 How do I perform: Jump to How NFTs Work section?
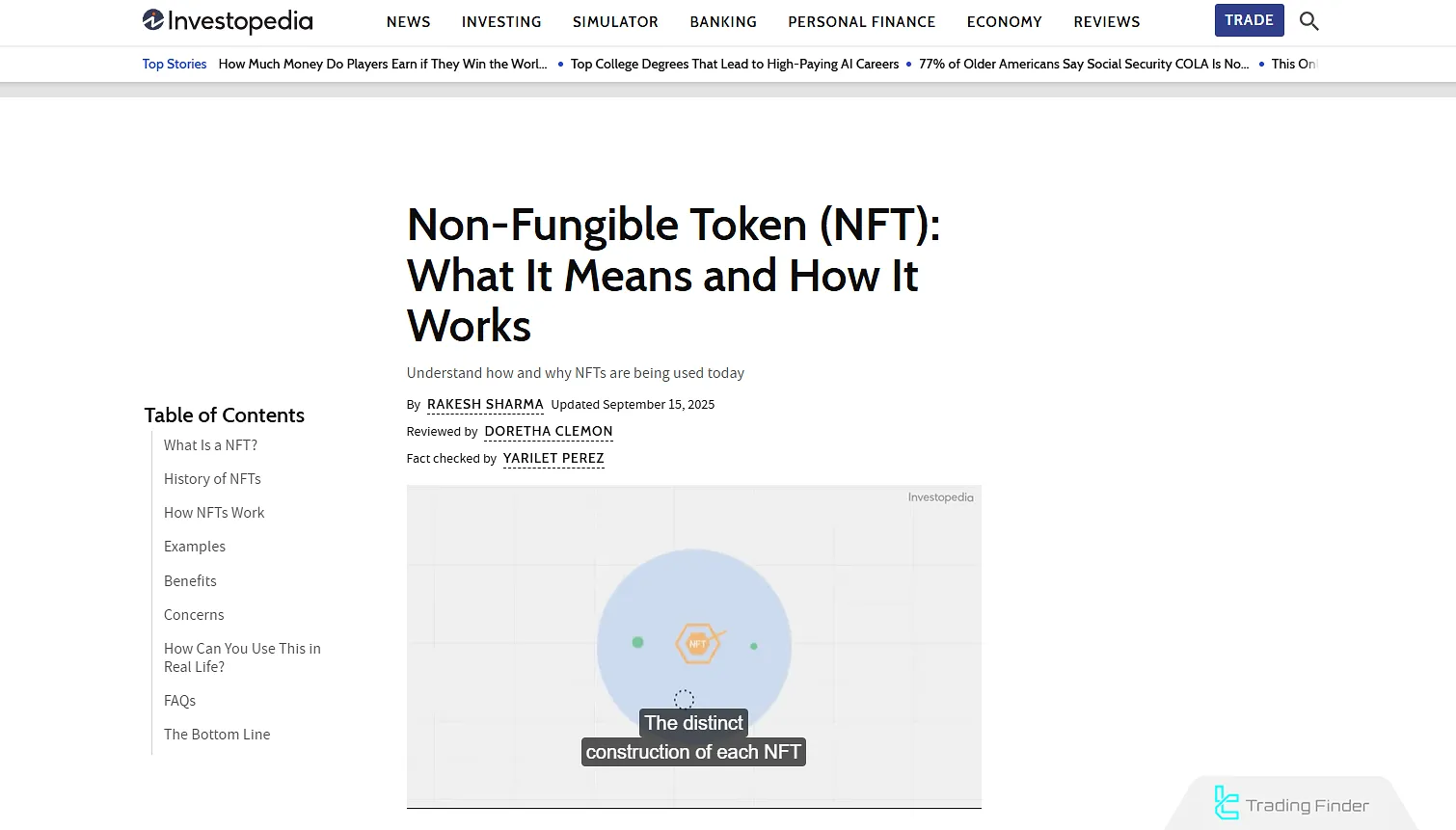pos(214,513)
